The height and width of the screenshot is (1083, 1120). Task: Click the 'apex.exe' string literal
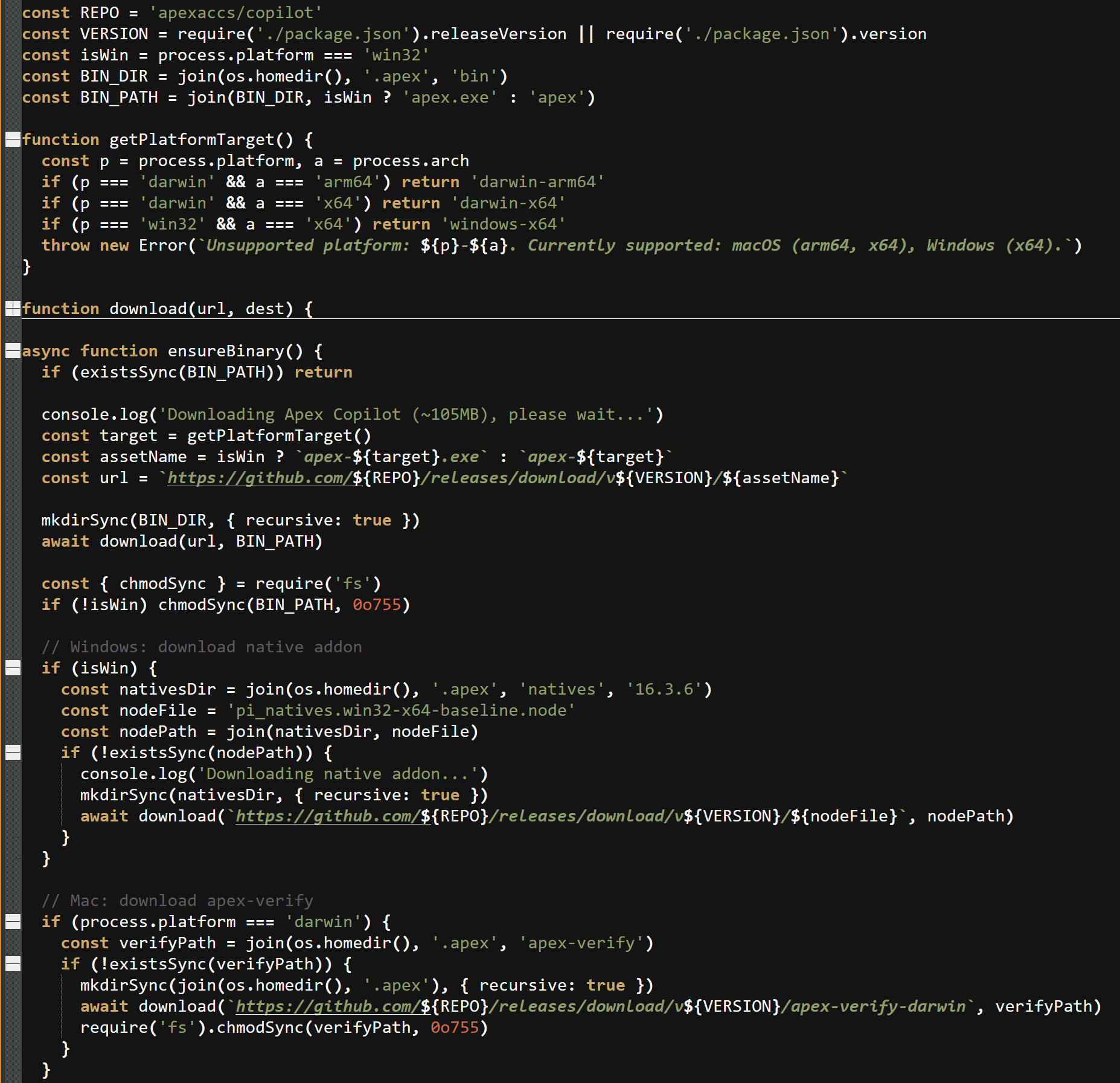pos(450,97)
